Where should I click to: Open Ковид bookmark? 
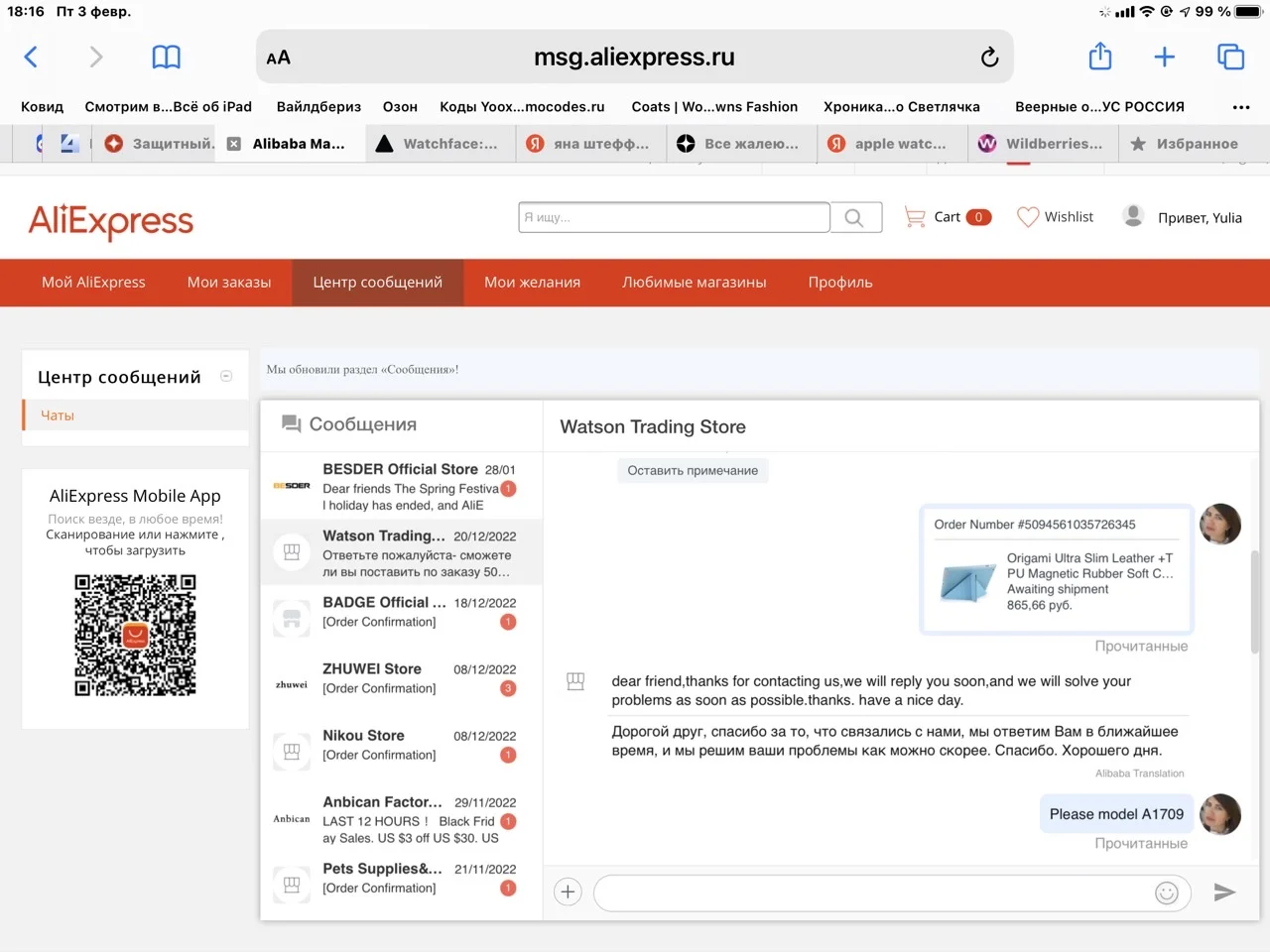(x=42, y=107)
